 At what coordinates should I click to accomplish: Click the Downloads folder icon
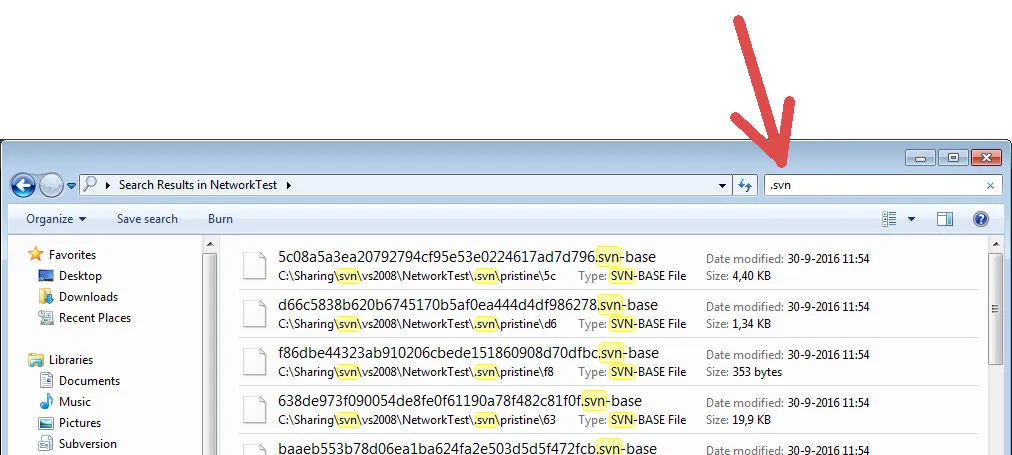[46, 296]
